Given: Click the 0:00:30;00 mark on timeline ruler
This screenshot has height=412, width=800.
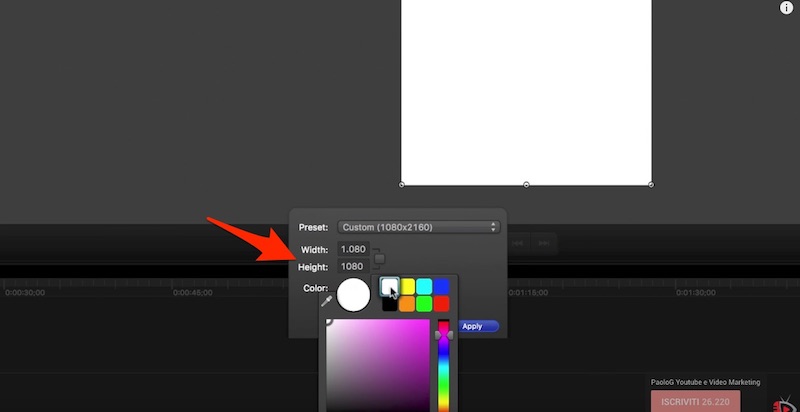Looking at the screenshot, I should [x=25, y=293].
